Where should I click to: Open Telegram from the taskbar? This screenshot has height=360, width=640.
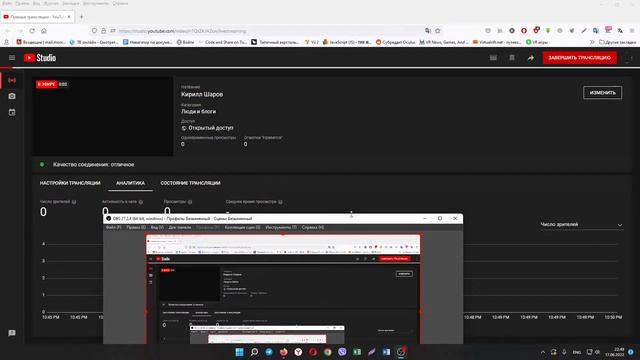click(269, 352)
